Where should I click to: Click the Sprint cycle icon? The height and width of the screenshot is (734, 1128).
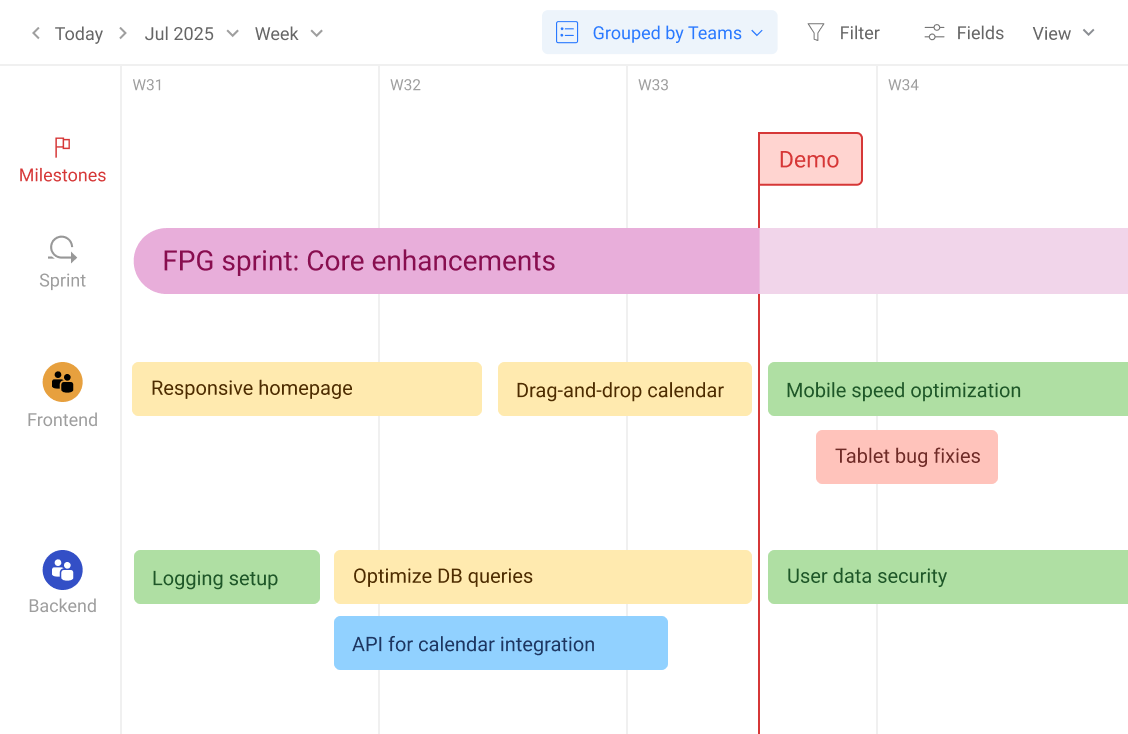(62, 248)
